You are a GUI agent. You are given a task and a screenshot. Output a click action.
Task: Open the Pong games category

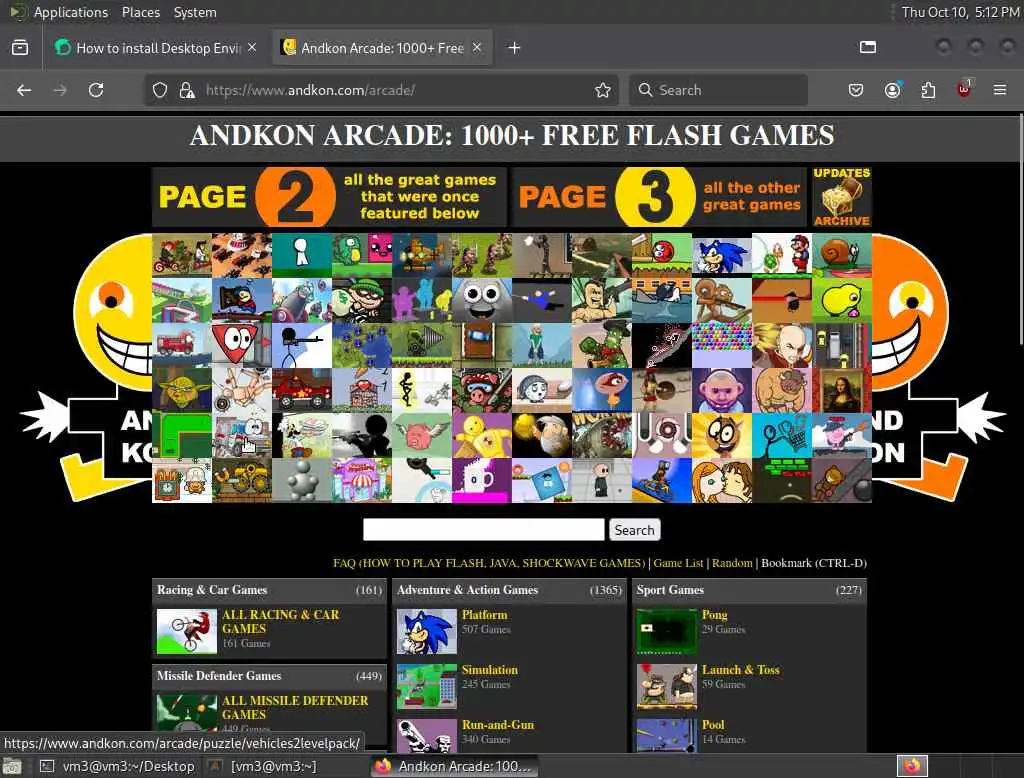click(x=714, y=615)
